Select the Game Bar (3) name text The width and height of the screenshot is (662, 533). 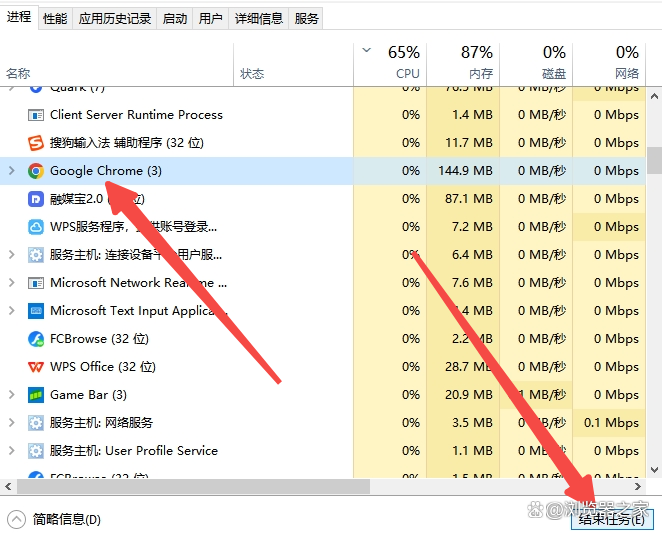[x=88, y=395]
